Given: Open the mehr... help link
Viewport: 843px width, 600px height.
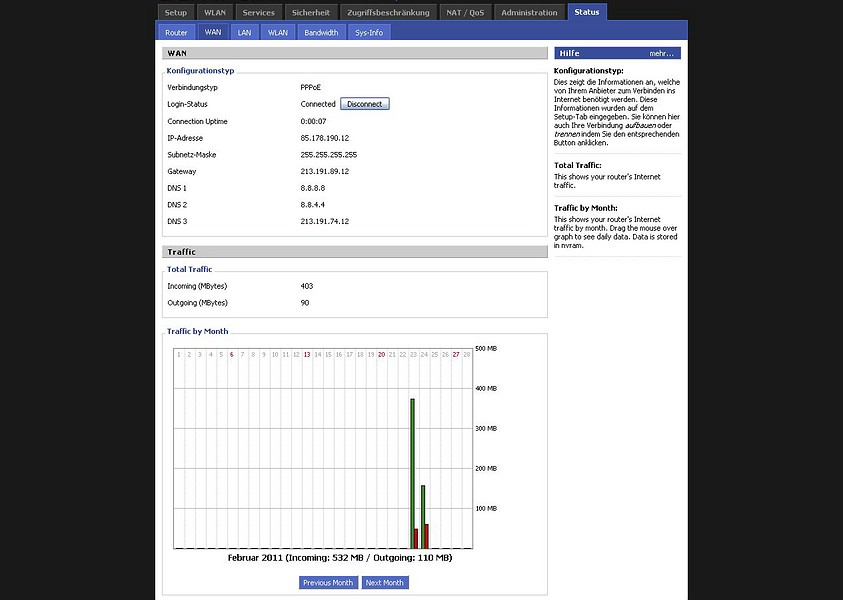Looking at the screenshot, I should [x=661, y=53].
